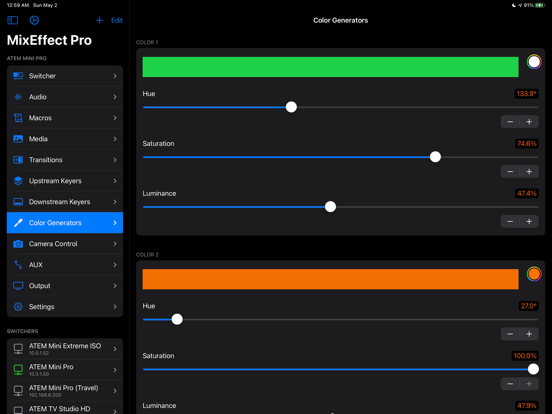Screen dimensions: 552x414
Task: Increase Color 1 Saturation with plus
Action: pos(529,172)
